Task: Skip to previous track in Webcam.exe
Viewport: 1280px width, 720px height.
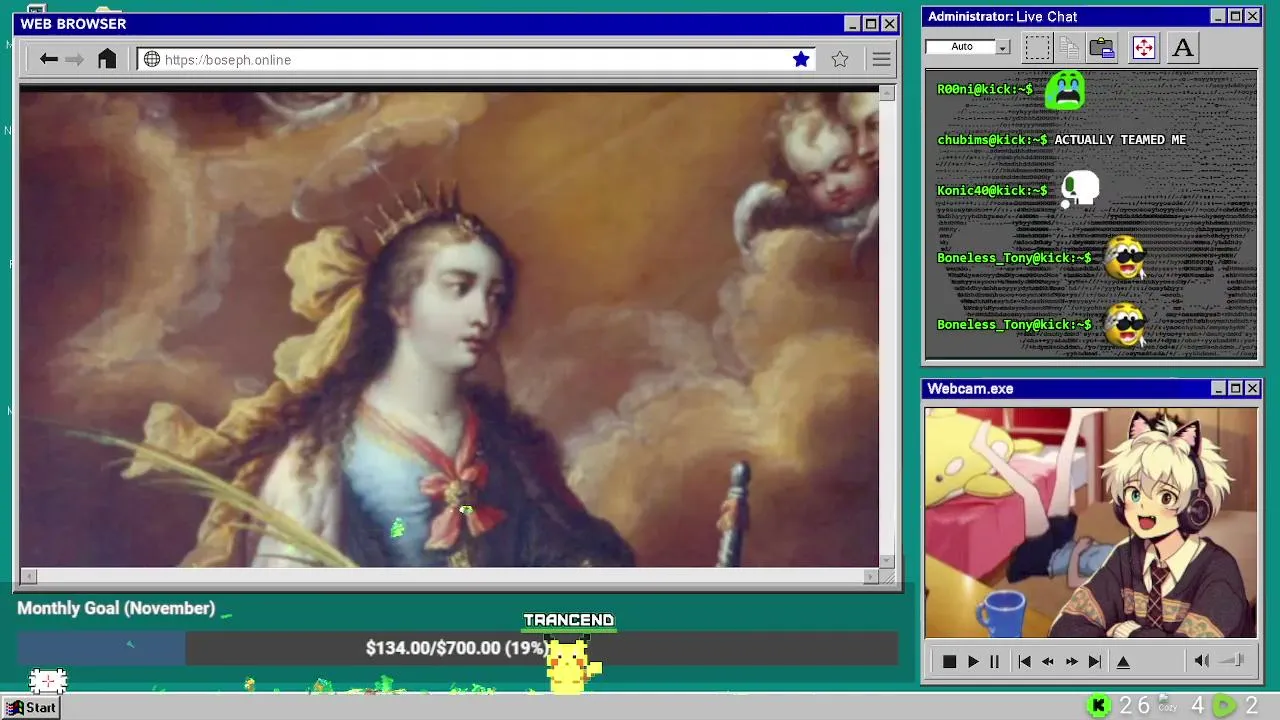Action: tap(1024, 661)
